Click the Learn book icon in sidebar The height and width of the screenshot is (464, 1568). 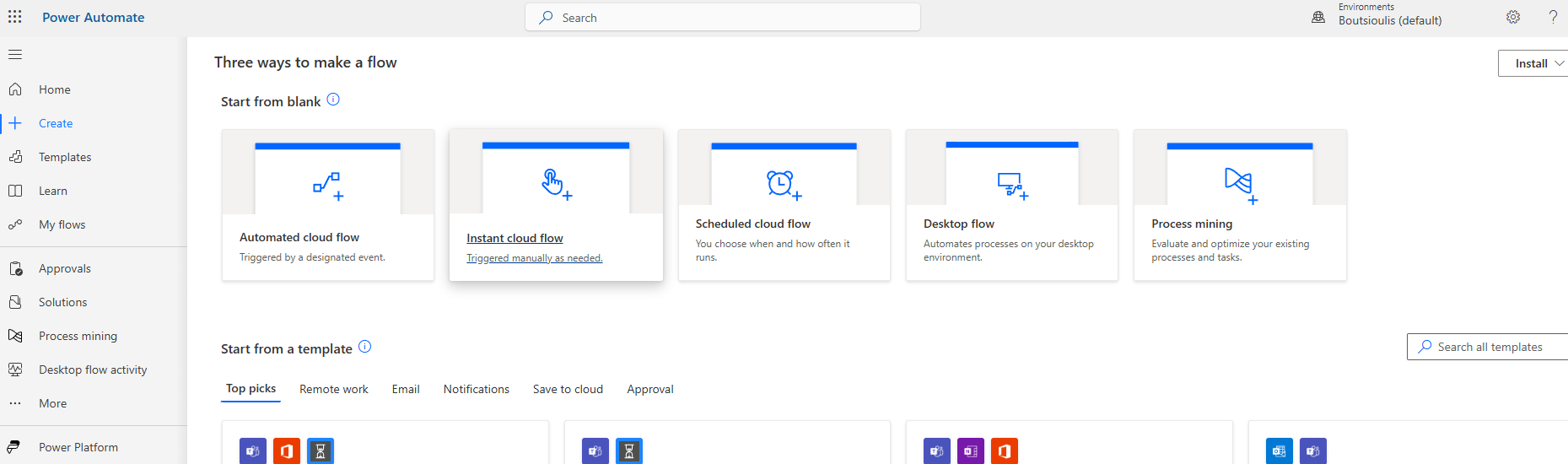click(x=15, y=191)
